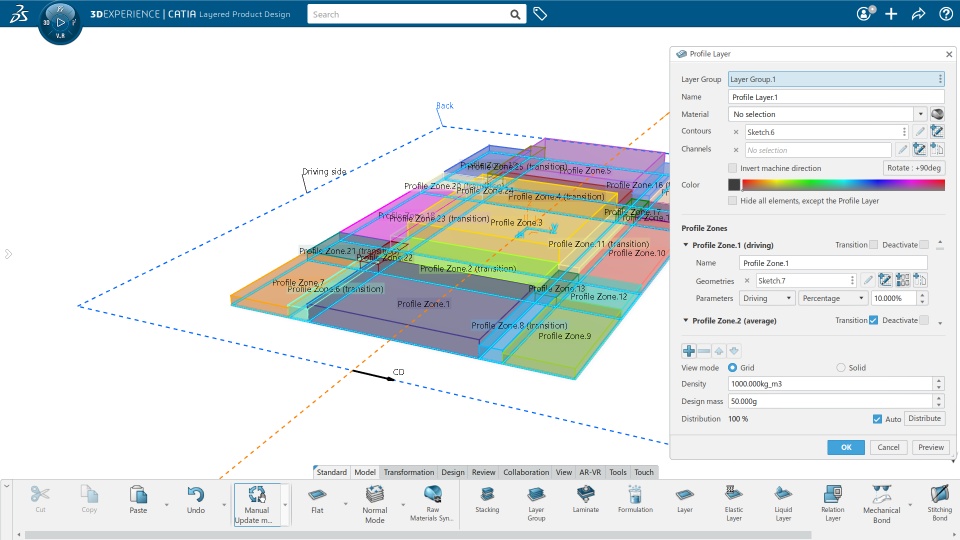Switch to the Design tab
The image size is (960, 540).
click(453, 472)
